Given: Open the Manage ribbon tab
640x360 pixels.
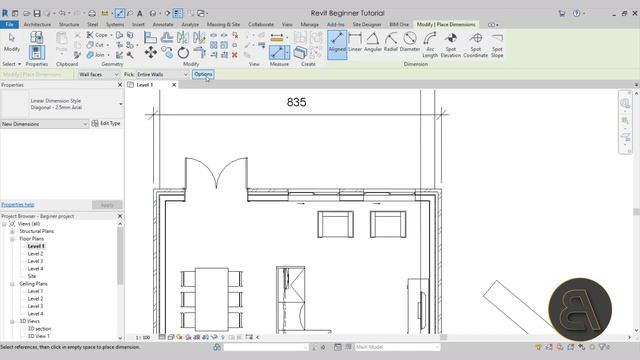Looking at the screenshot, I should pyautogui.click(x=309, y=24).
